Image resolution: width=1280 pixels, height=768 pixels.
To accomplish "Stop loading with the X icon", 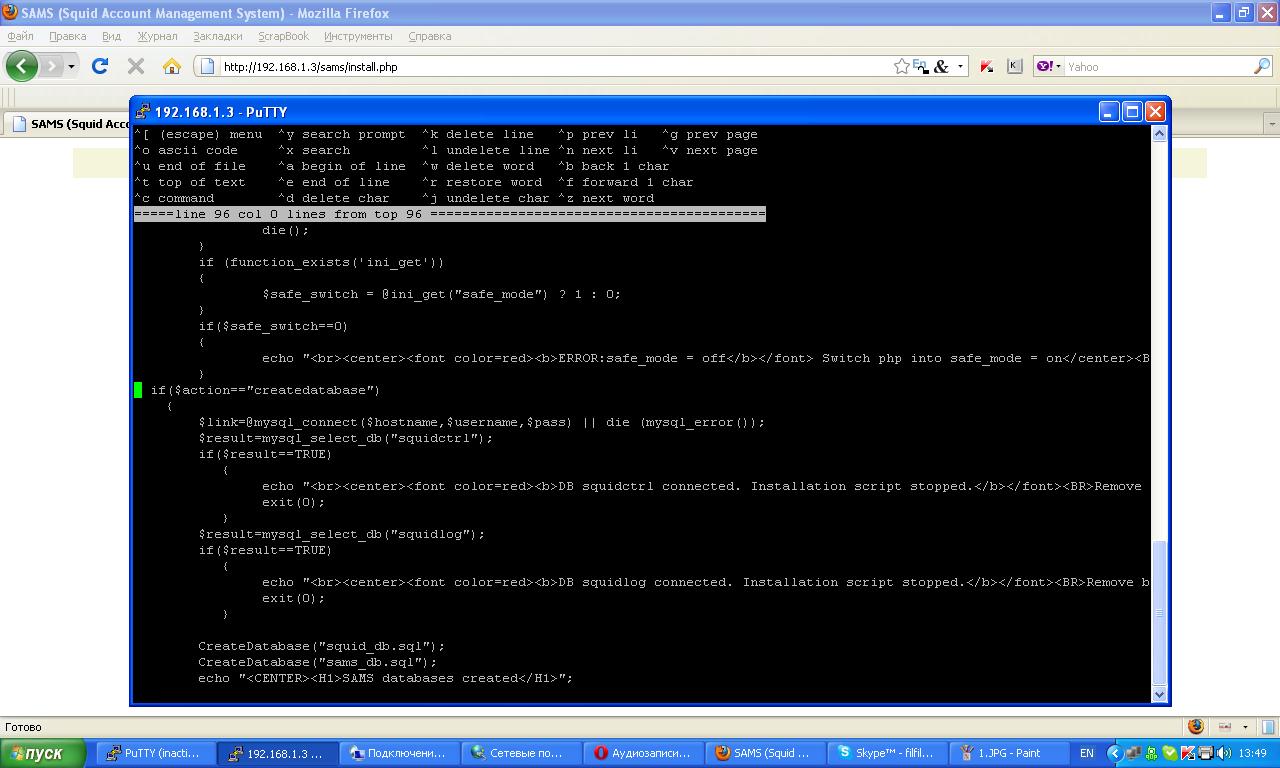I will [x=136, y=66].
